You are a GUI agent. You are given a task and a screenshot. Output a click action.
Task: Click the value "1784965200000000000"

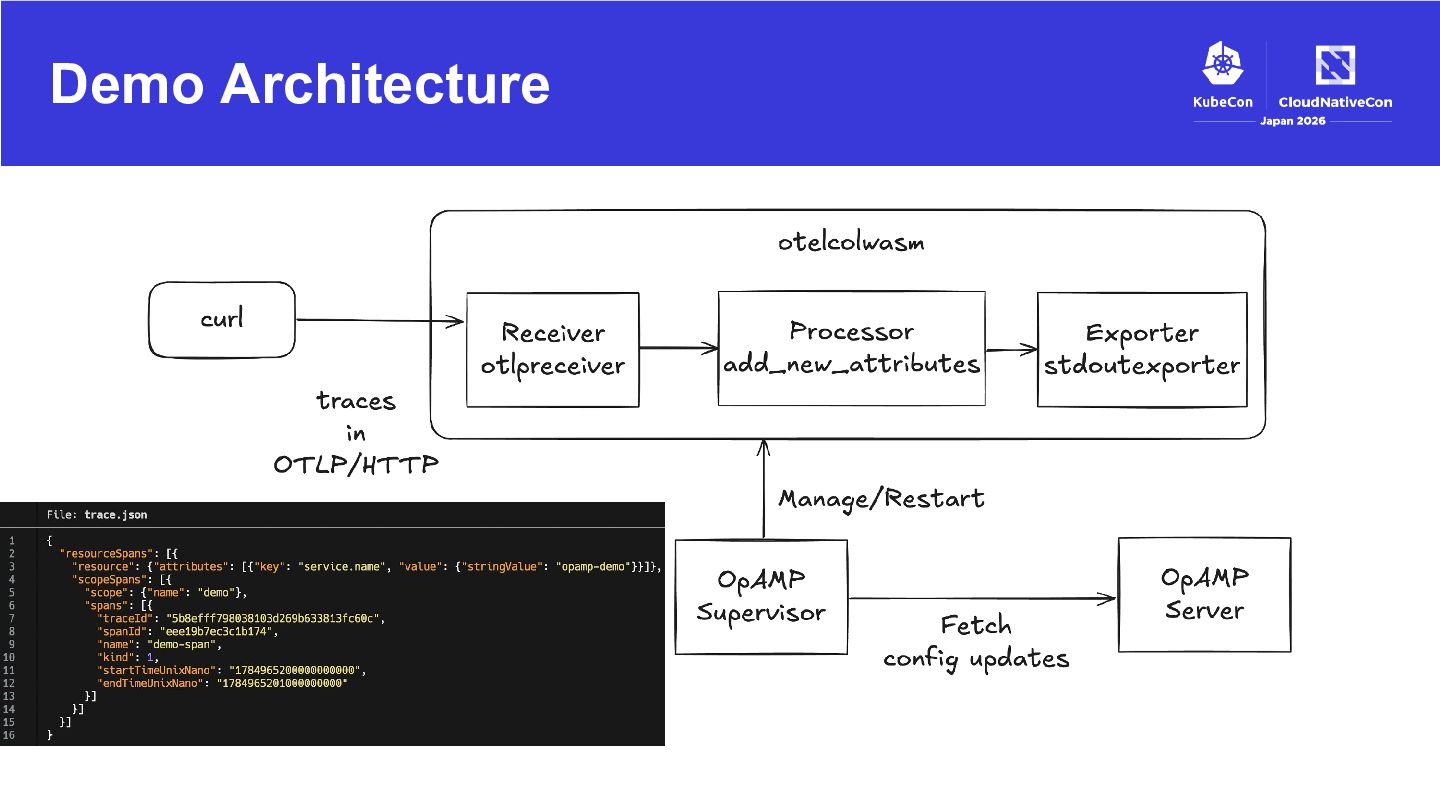click(295, 670)
